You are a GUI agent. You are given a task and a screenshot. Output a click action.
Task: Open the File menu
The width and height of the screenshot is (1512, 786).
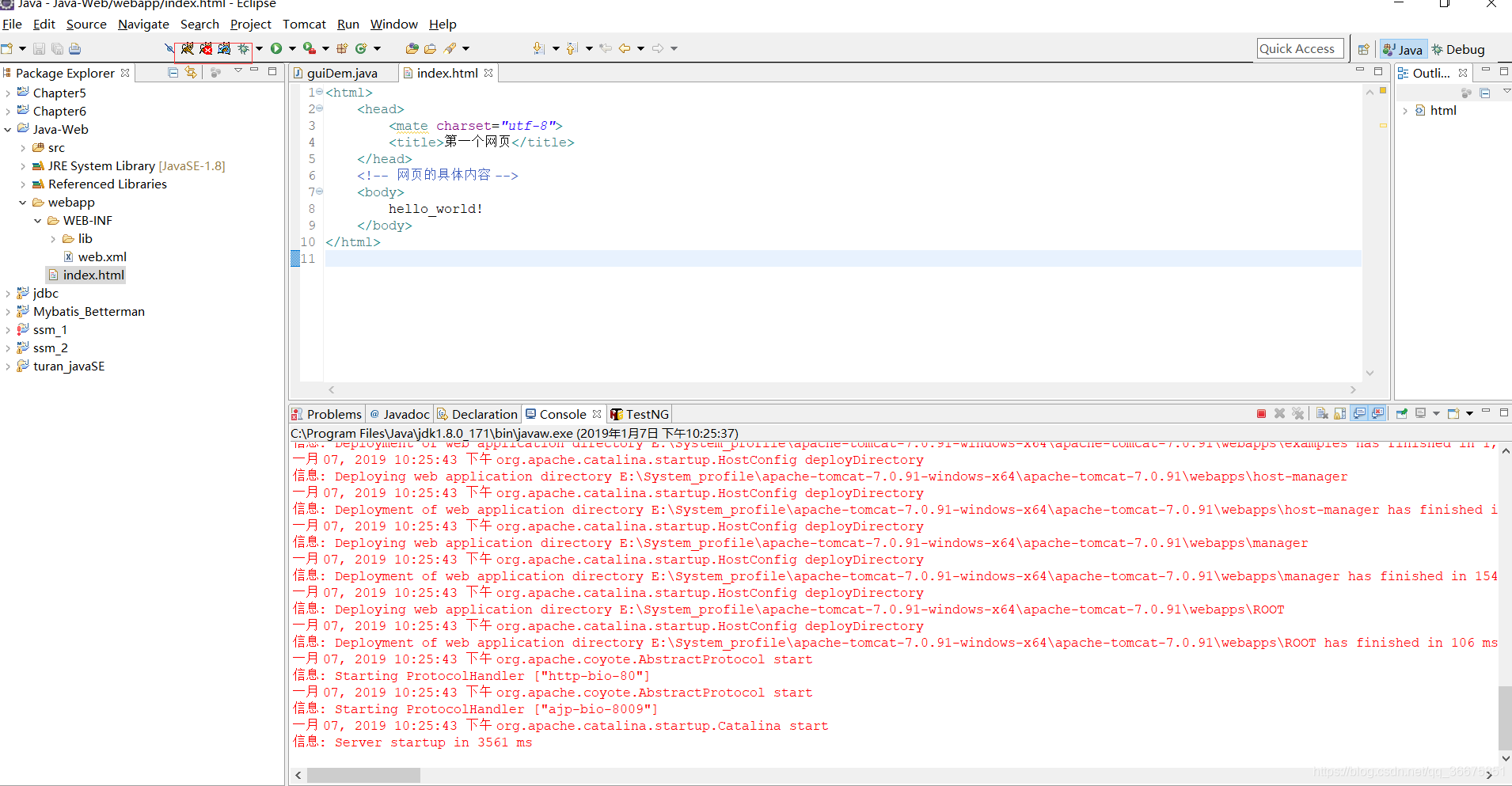pyautogui.click(x=12, y=25)
